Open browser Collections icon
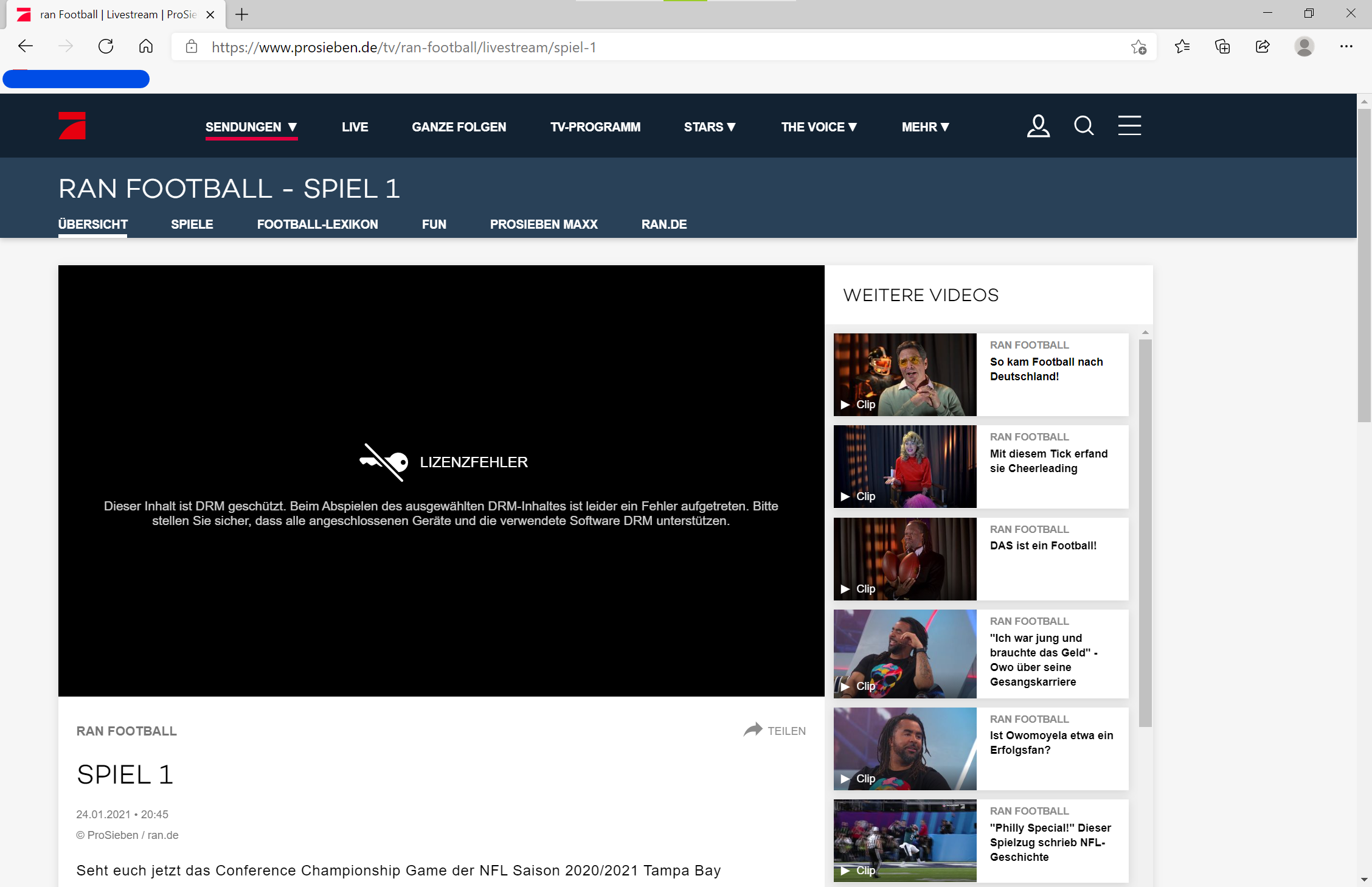Image resolution: width=1372 pixels, height=887 pixels. pos(1222,47)
